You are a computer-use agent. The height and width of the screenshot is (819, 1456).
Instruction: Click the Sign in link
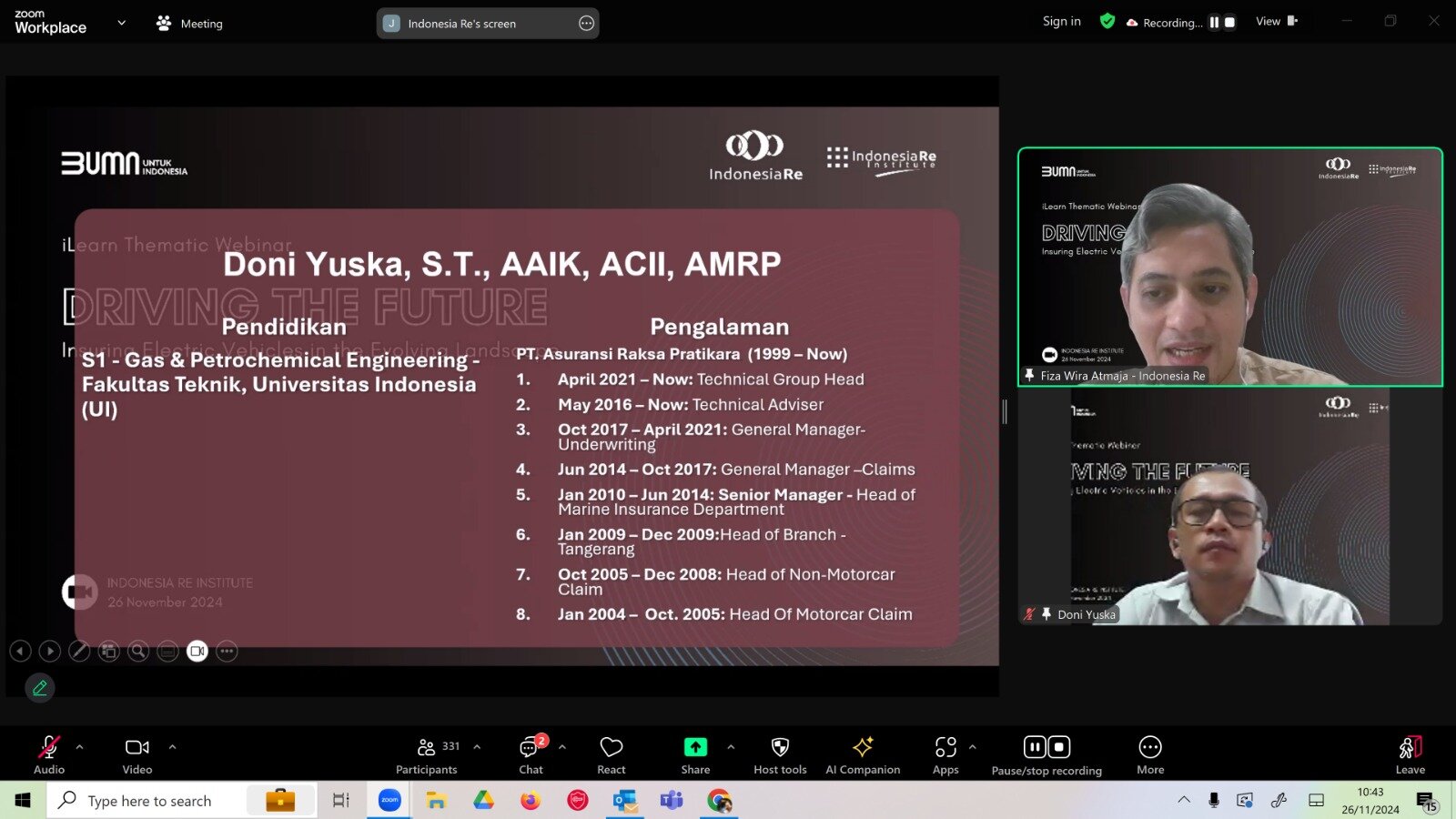1061,22
